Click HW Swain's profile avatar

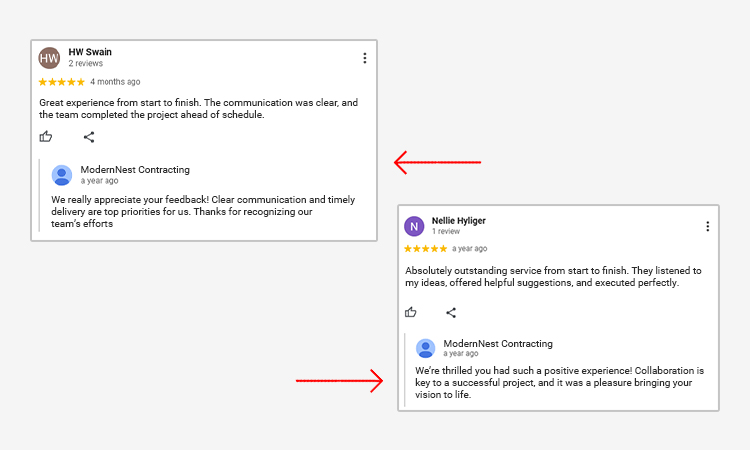coord(50,57)
